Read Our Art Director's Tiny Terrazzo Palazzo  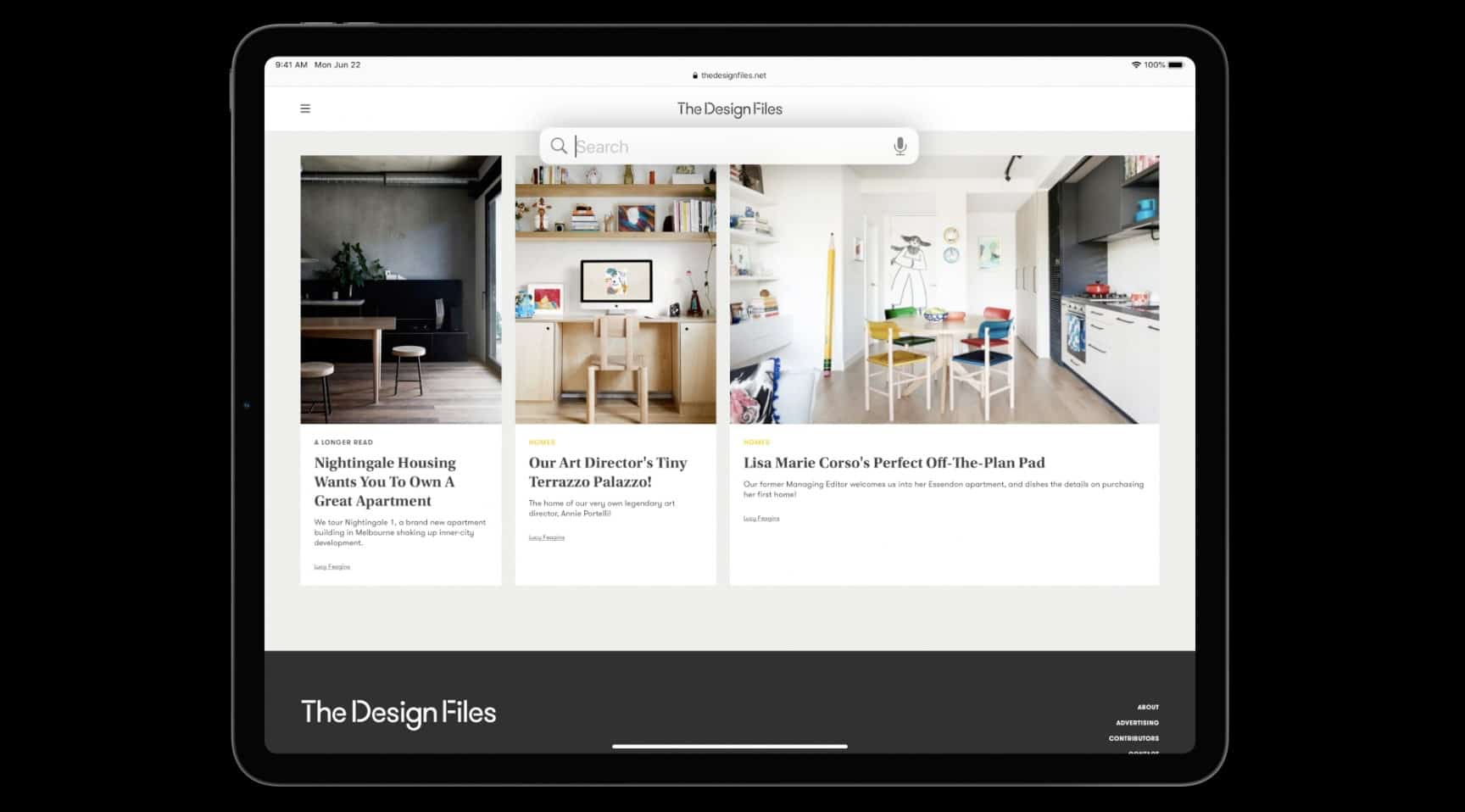tap(607, 472)
